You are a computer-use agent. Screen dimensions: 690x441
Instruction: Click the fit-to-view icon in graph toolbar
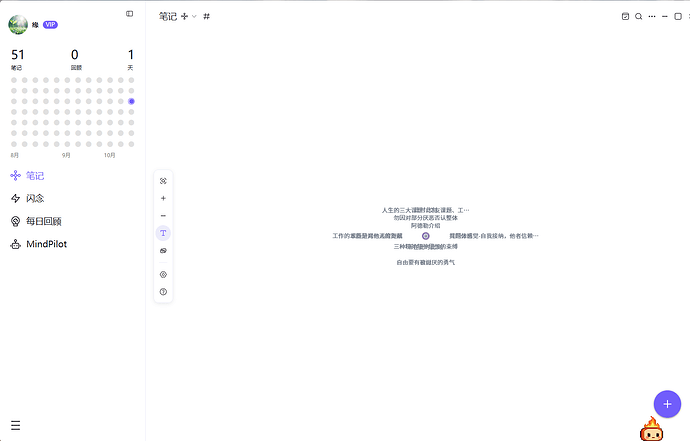click(163, 181)
